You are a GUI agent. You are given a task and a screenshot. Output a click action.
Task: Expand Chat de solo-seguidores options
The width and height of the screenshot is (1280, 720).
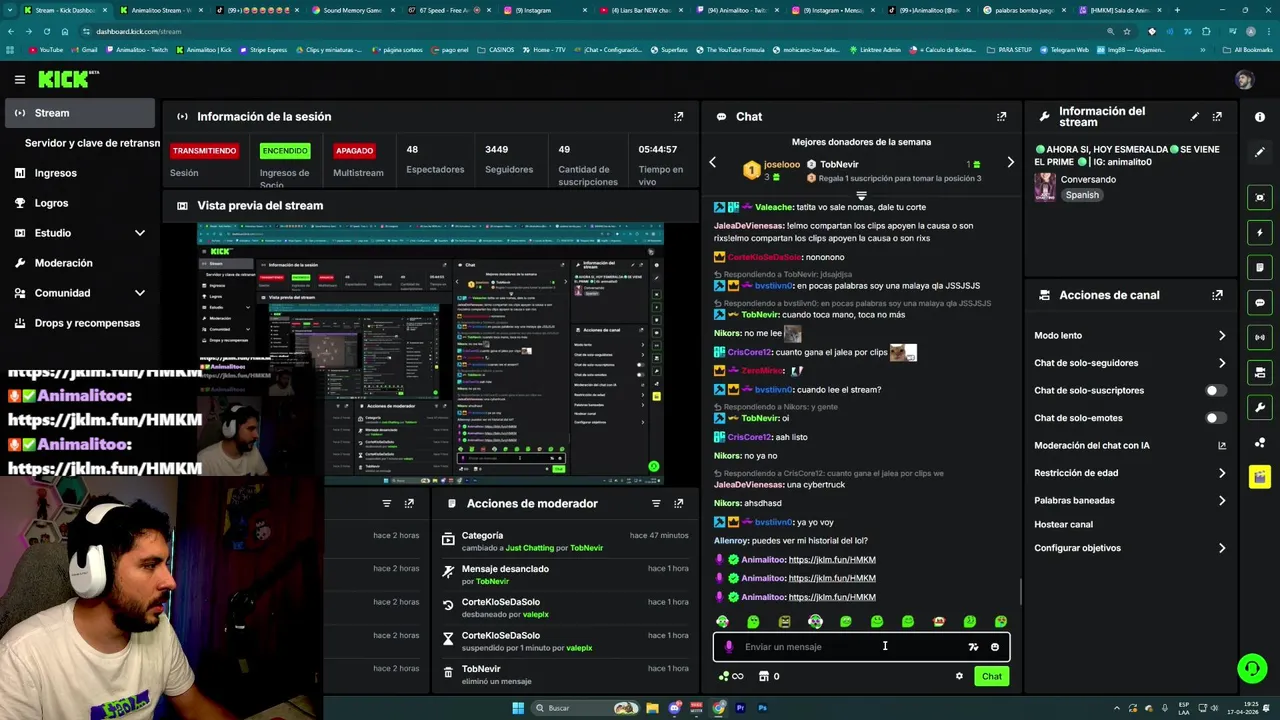(1221, 363)
